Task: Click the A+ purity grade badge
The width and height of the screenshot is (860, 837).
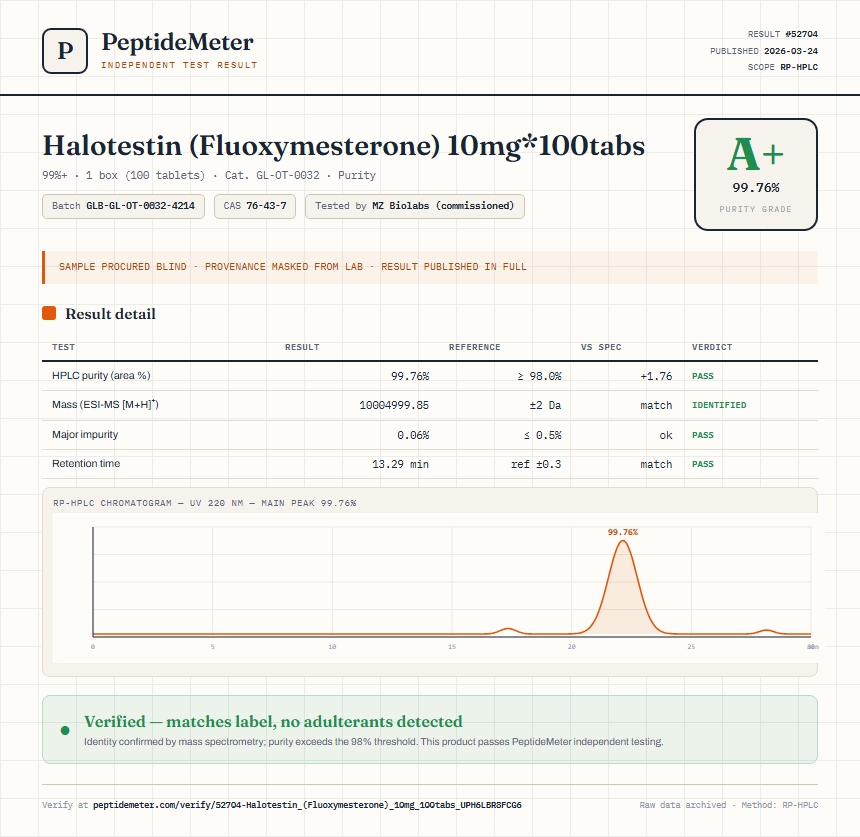Action: pos(756,174)
